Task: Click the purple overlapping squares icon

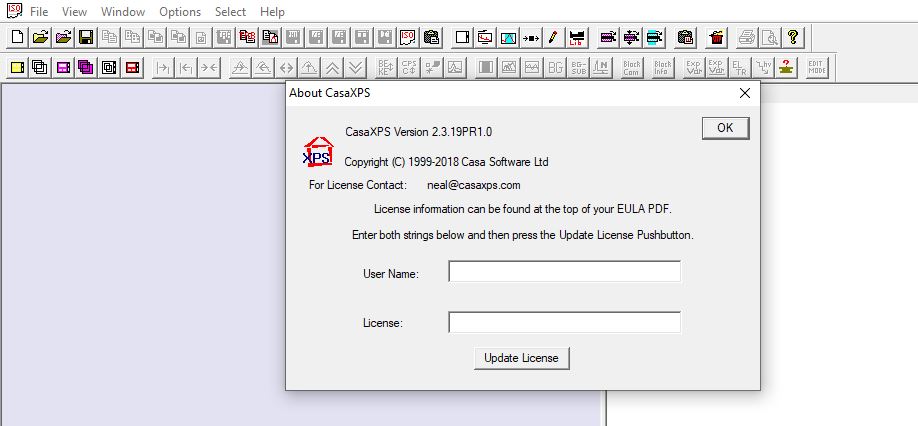Action: [86, 67]
